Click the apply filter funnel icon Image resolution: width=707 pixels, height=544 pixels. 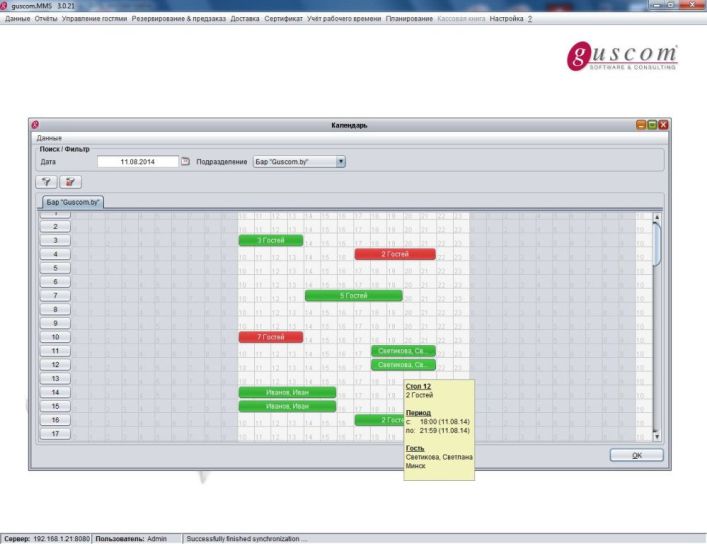pyautogui.click(x=47, y=182)
